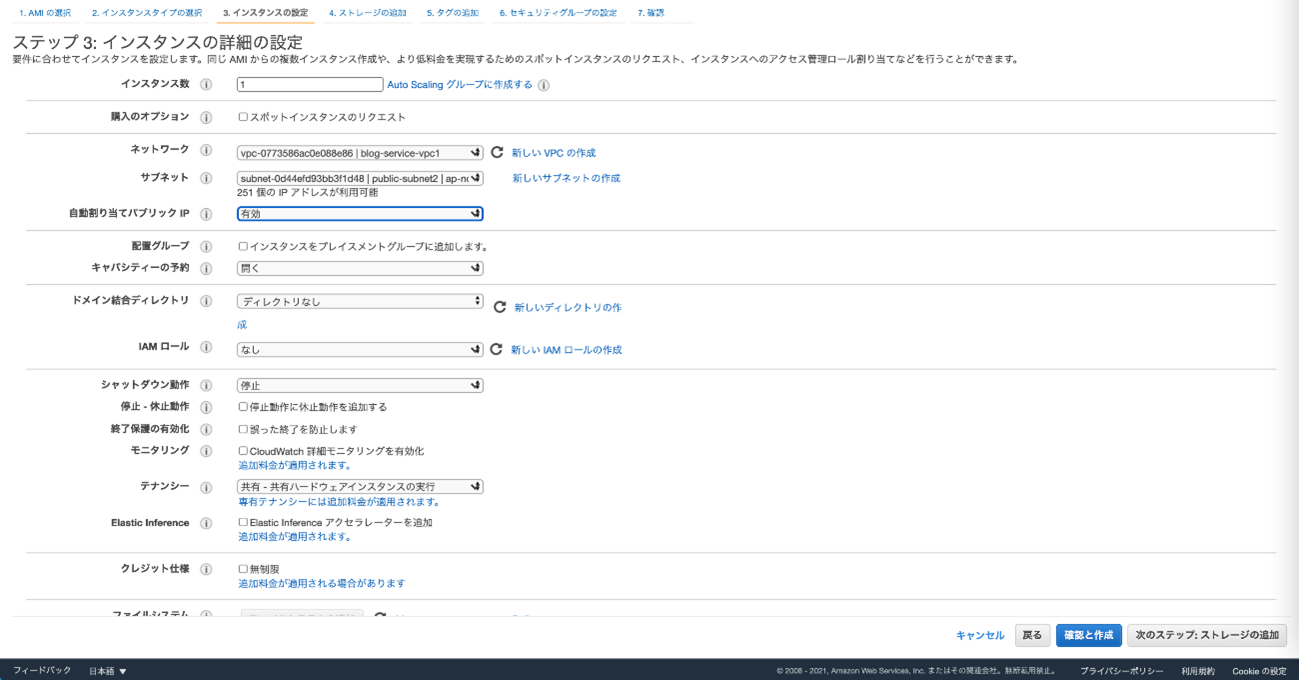Image resolution: width=1299 pixels, height=680 pixels.
Task: Refresh the VPC network list
Action: click(496, 153)
